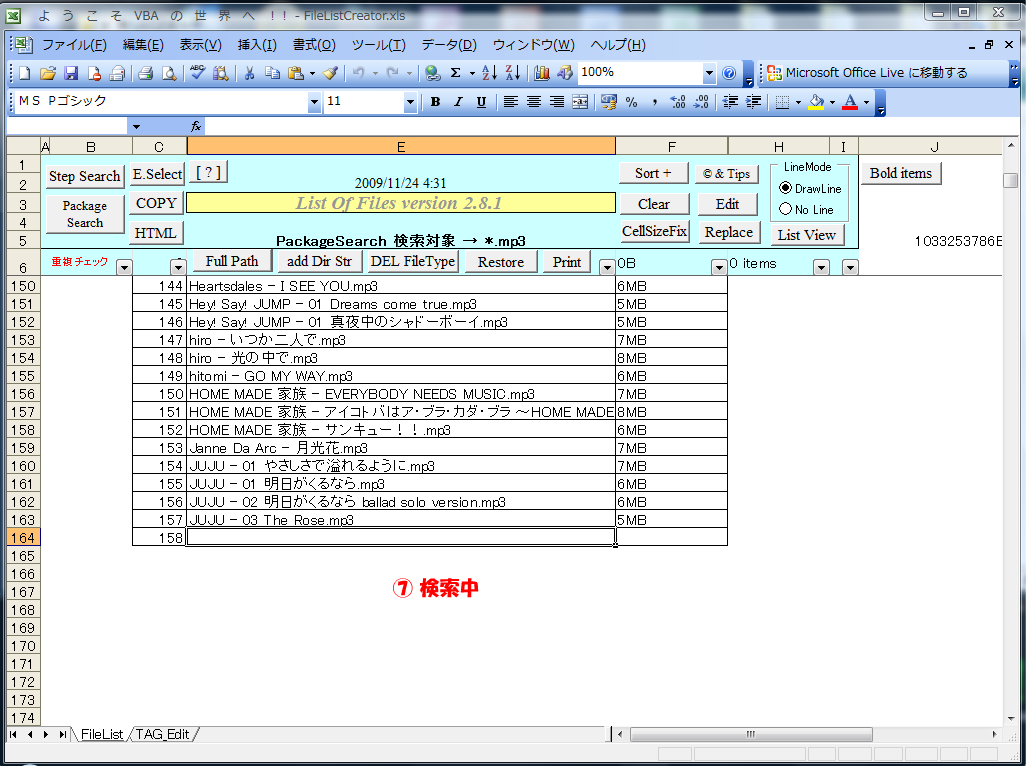This screenshot has width=1026, height=766.
Task: Sort ascending A to Z
Action: click(x=489, y=73)
